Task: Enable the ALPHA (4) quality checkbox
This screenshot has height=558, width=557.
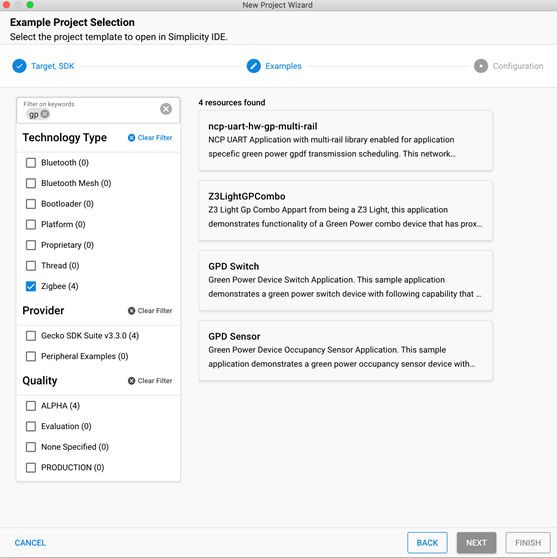Action: (x=31, y=406)
